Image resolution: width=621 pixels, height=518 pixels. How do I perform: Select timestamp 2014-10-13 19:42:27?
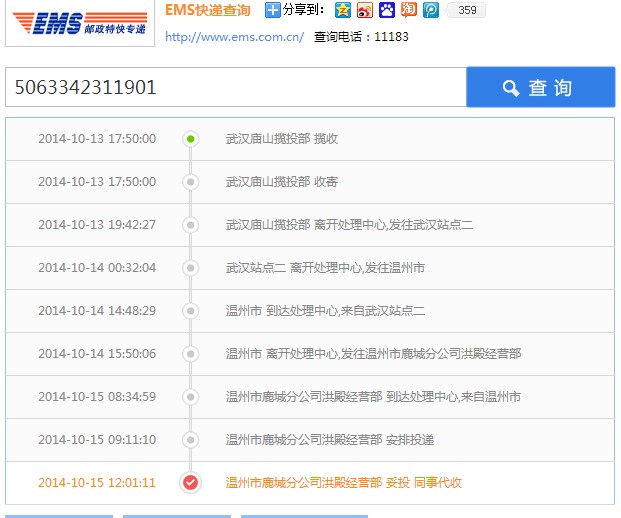(97, 225)
